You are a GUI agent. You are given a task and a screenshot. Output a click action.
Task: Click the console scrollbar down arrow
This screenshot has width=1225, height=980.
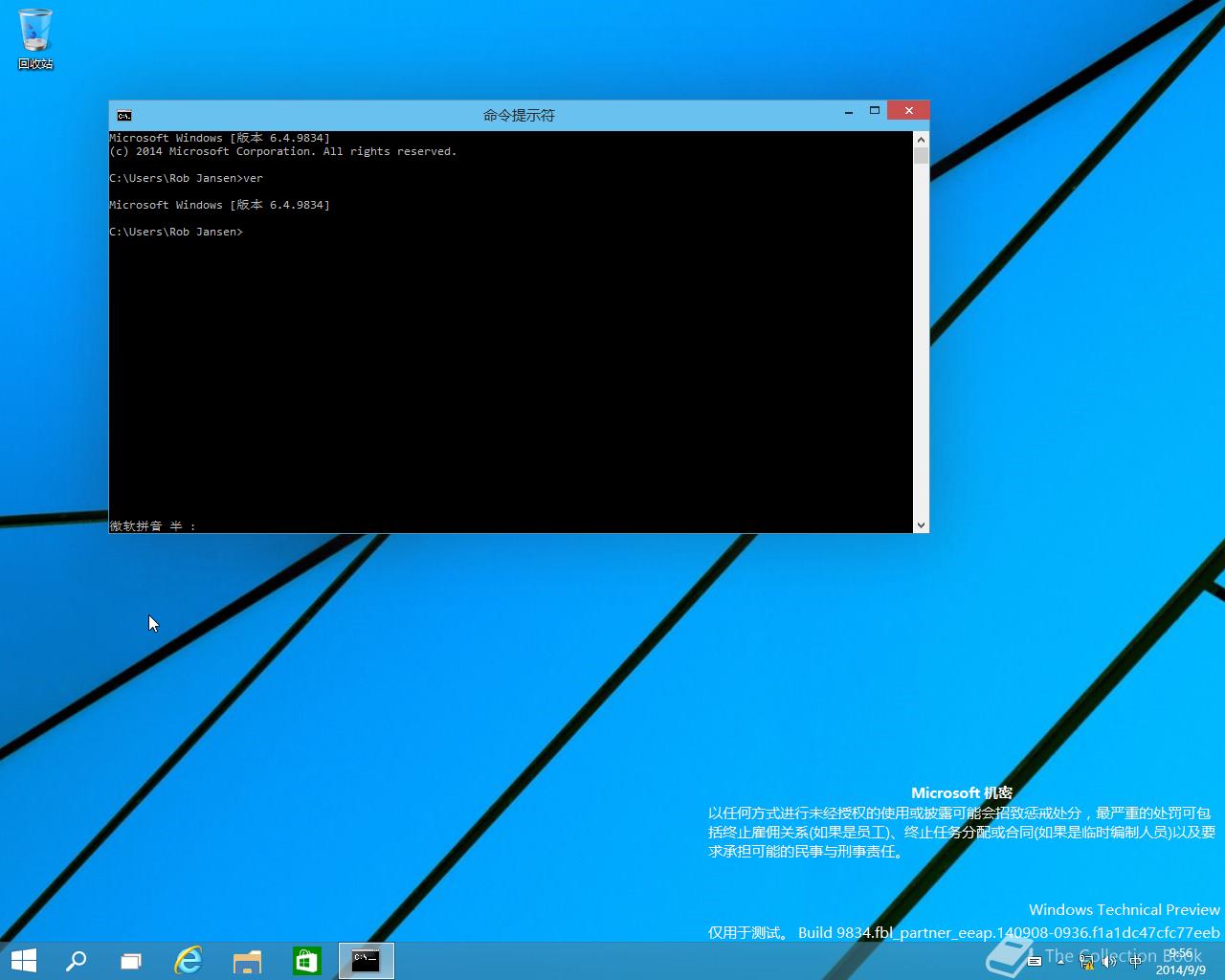pyautogui.click(x=921, y=524)
